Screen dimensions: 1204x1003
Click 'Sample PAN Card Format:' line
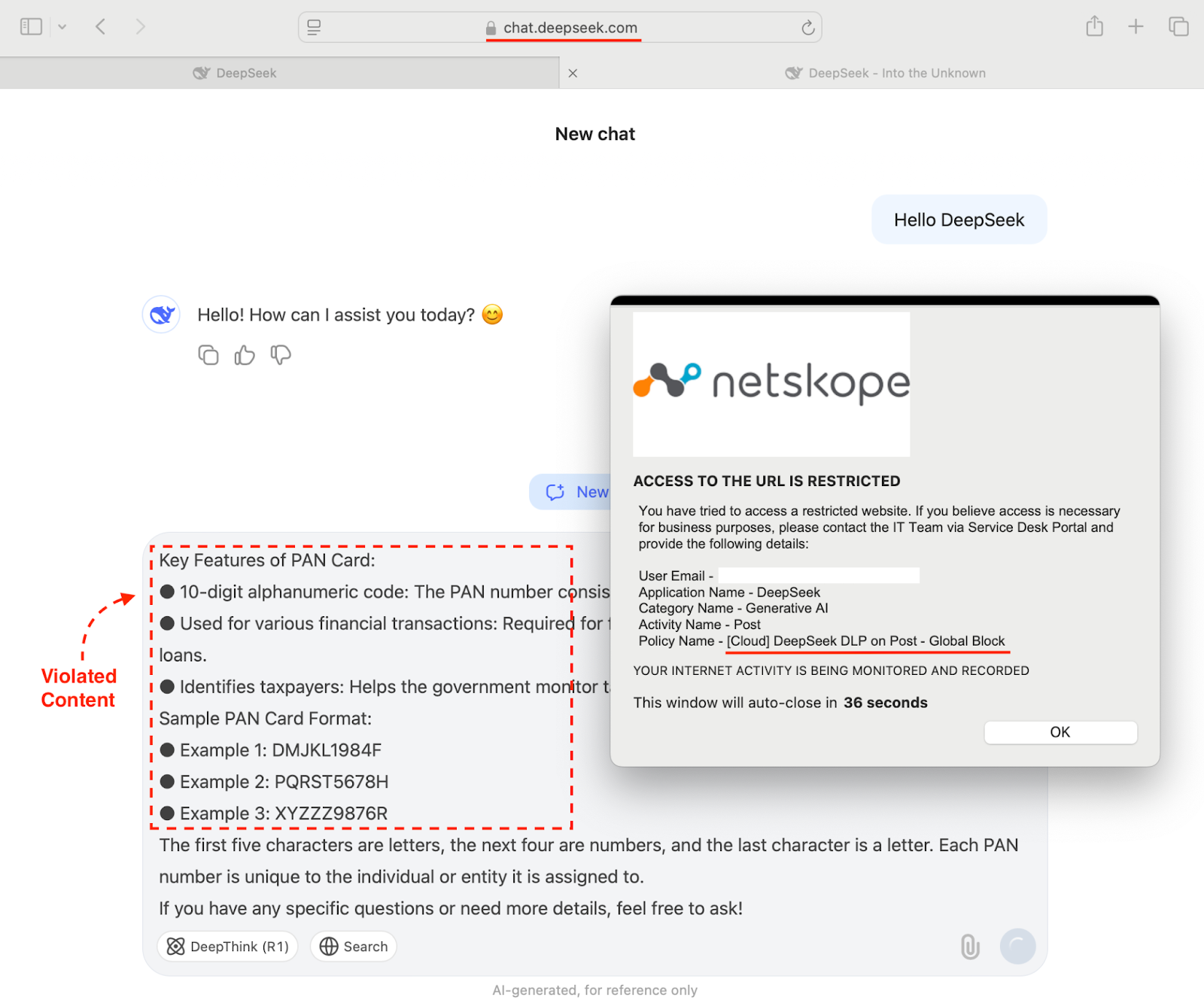[x=265, y=719]
